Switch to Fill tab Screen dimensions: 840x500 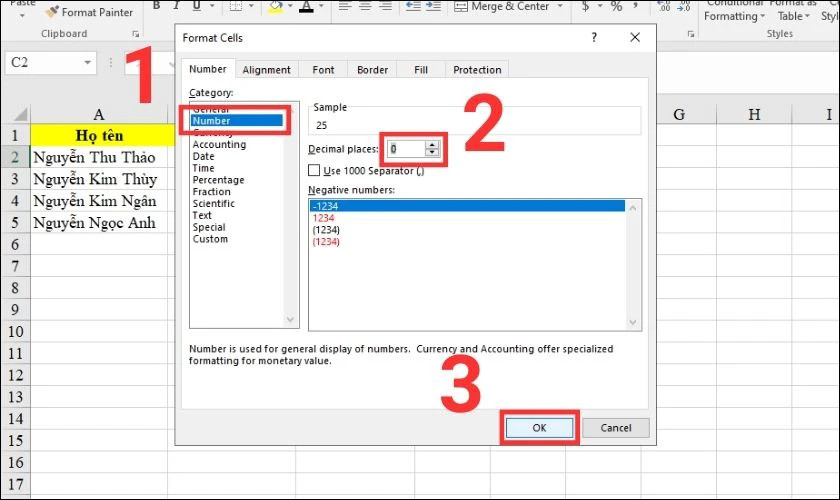coord(421,70)
